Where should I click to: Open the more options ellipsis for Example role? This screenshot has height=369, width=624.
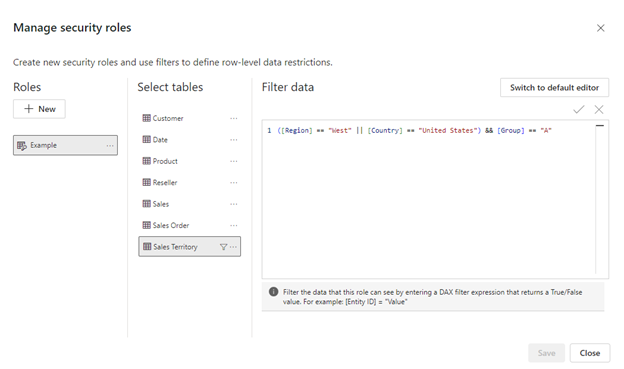[110, 146]
